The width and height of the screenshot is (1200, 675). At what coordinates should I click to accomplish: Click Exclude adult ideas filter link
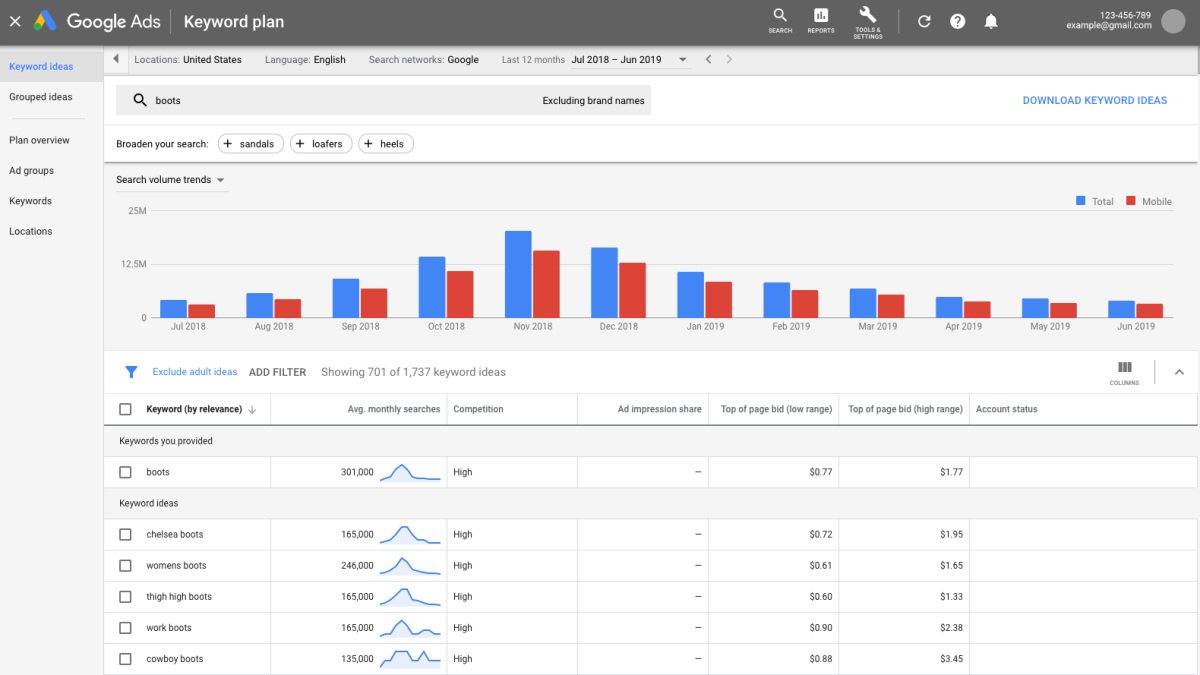[195, 372]
